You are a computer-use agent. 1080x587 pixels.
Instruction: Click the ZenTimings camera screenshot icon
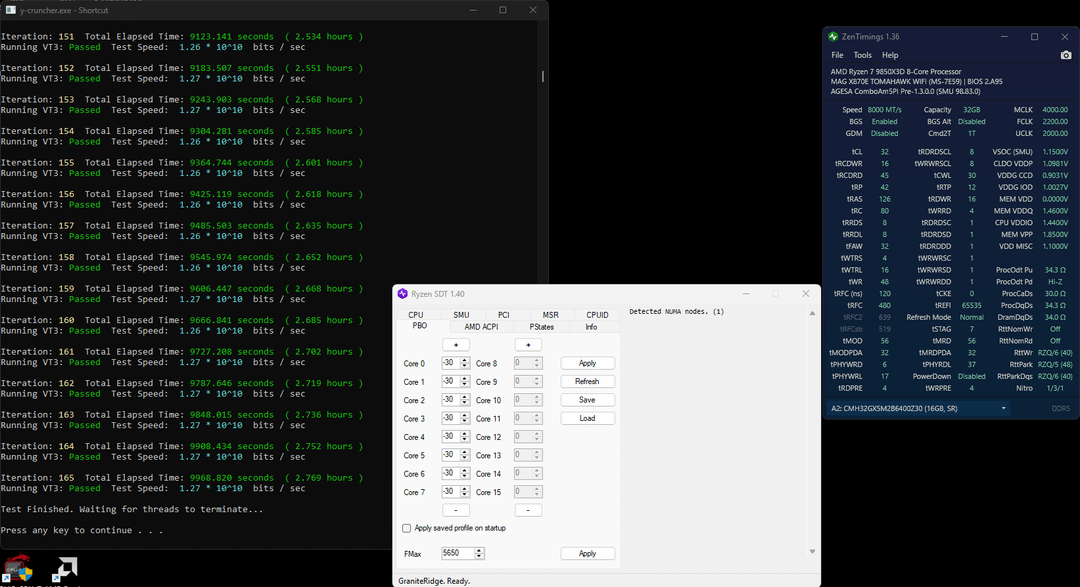point(1065,55)
